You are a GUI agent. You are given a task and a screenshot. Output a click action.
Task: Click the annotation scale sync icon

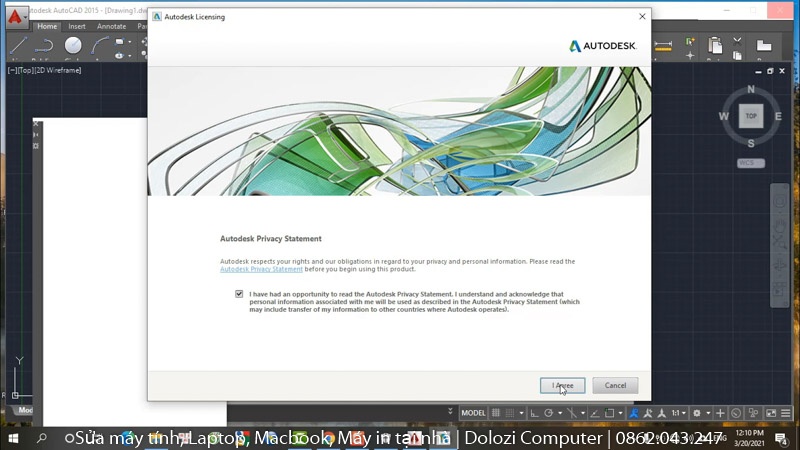click(662, 413)
